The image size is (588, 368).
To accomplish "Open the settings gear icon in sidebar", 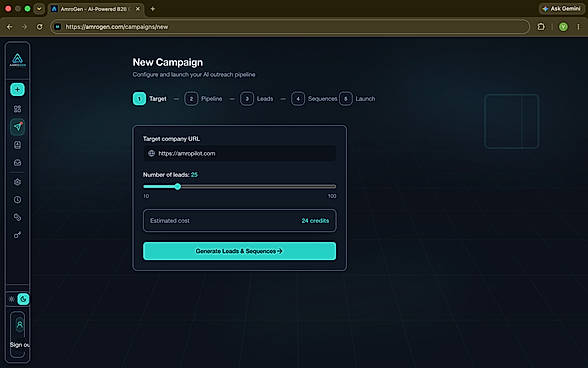I will [x=17, y=182].
